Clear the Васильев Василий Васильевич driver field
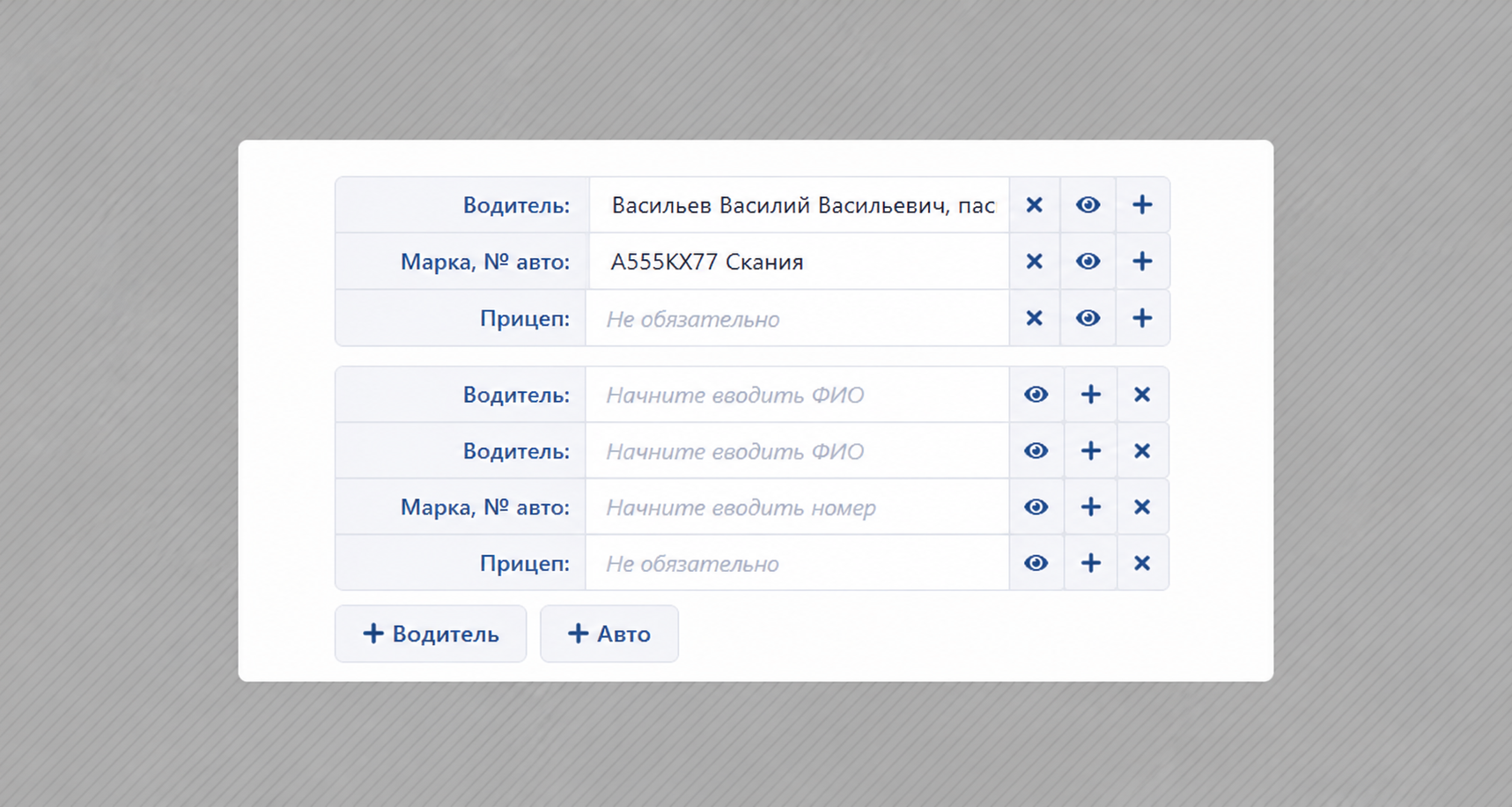This screenshot has height=807, width=1512. coord(1035,205)
